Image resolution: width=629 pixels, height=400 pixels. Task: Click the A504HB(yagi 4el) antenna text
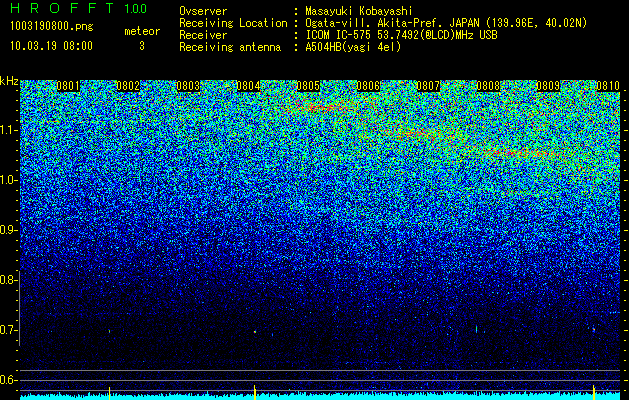tap(353, 47)
